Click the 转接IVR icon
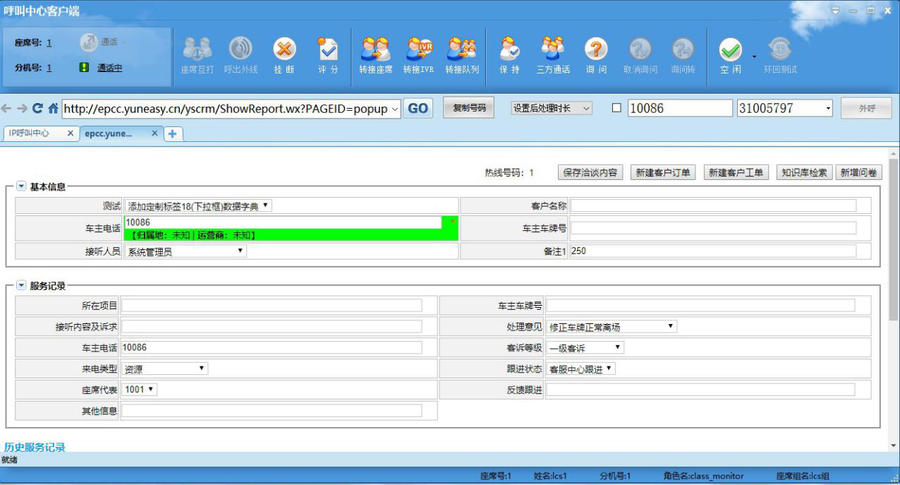The height and width of the screenshot is (485, 900). pyautogui.click(x=418, y=50)
